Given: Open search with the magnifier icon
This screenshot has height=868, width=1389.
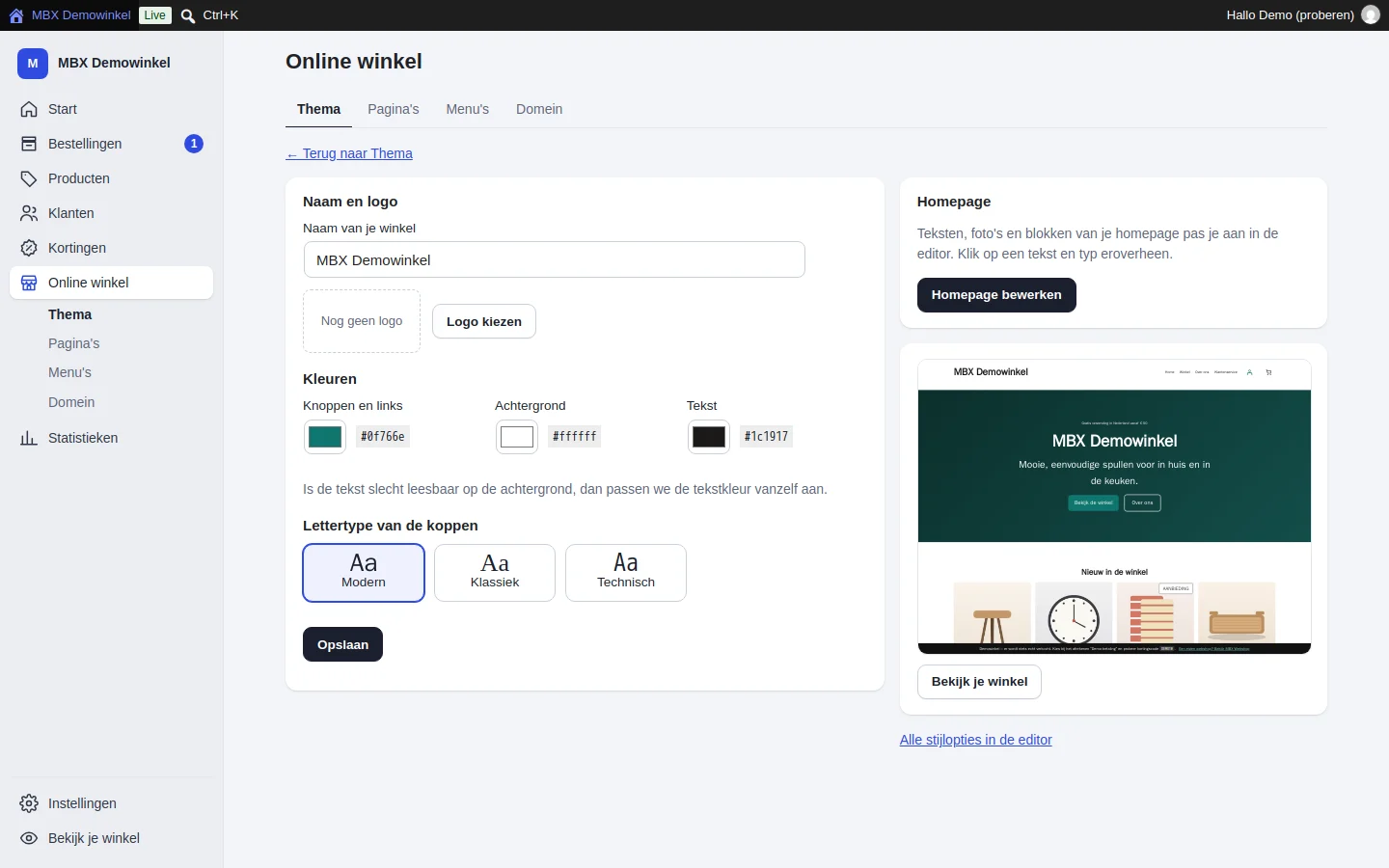Looking at the screenshot, I should (x=188, y=15).
